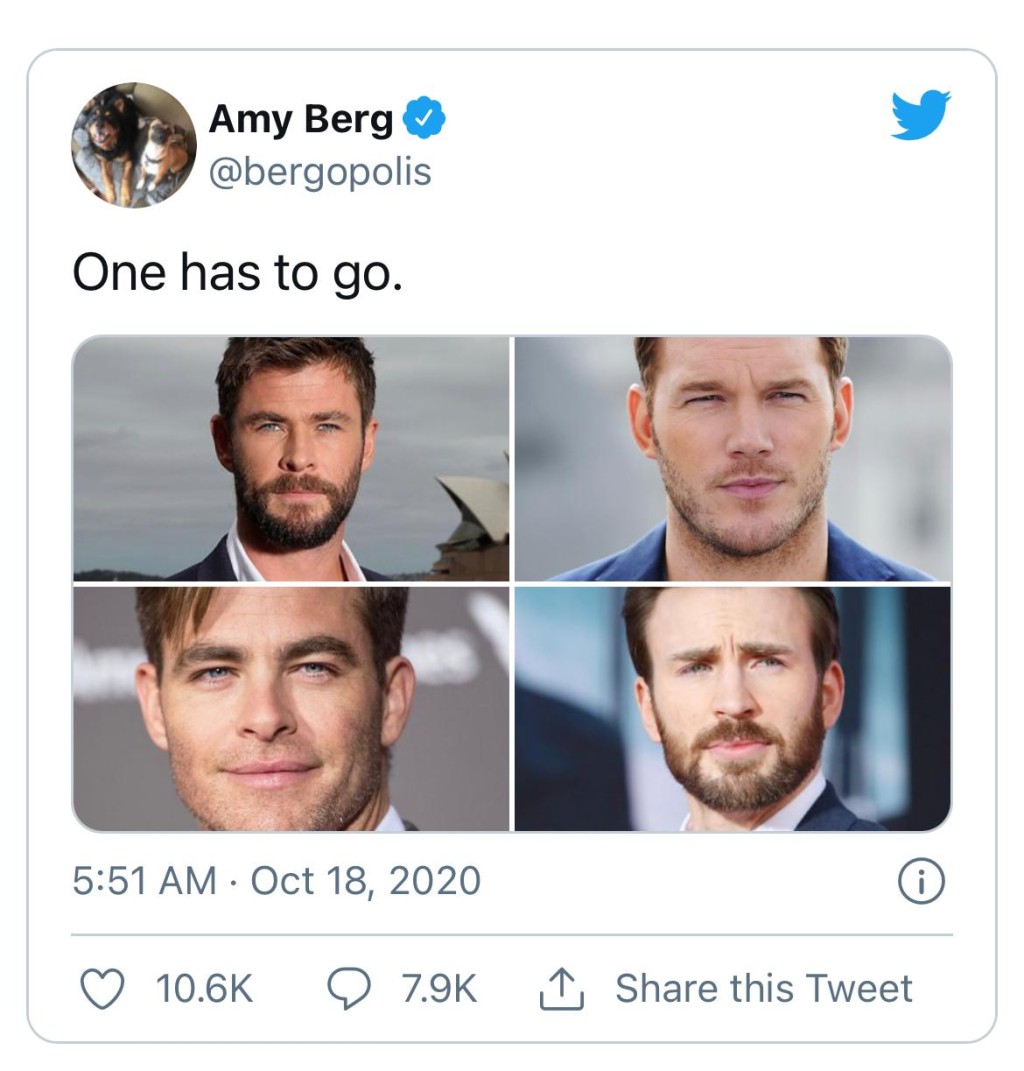Viewport: 1024px width, 1071px height.
Task: Click the 7.9K replies count
Action: 439,988
